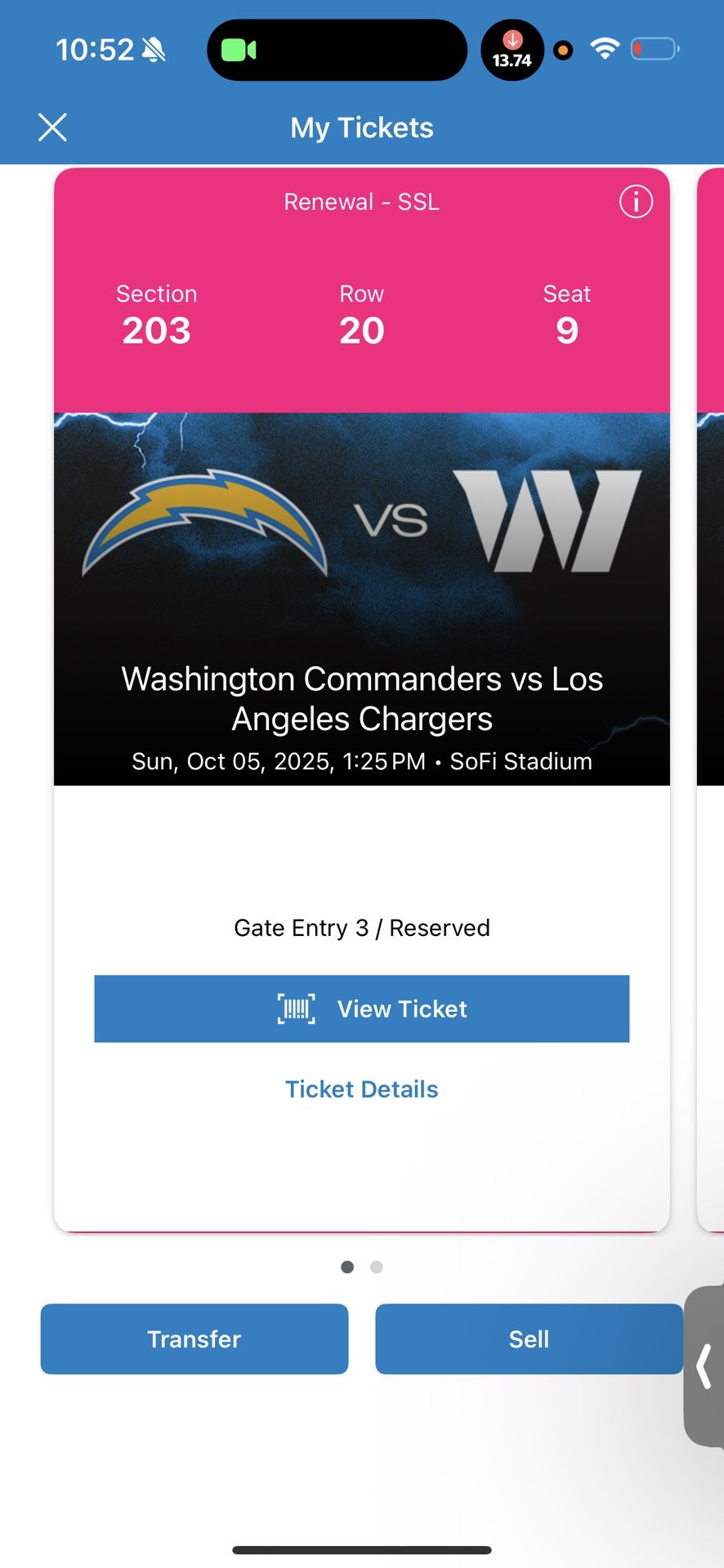The width and height of the screenshot is (724, 1568).
Task: Tap the Commanders W logo
Action: tap(547, 520)
